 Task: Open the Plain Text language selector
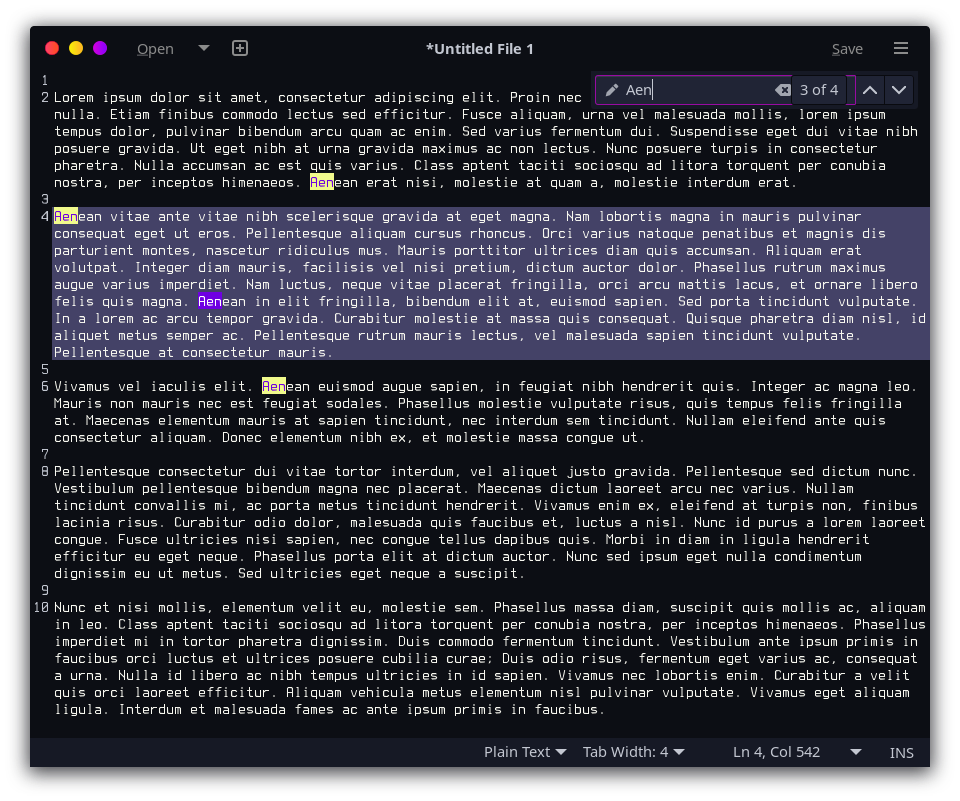(x=525, y=752)
